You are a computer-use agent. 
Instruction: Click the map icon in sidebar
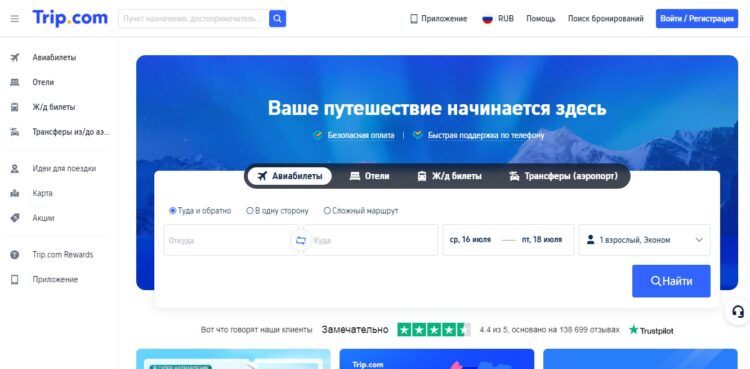pyautogui.click(x=15, y=193)
